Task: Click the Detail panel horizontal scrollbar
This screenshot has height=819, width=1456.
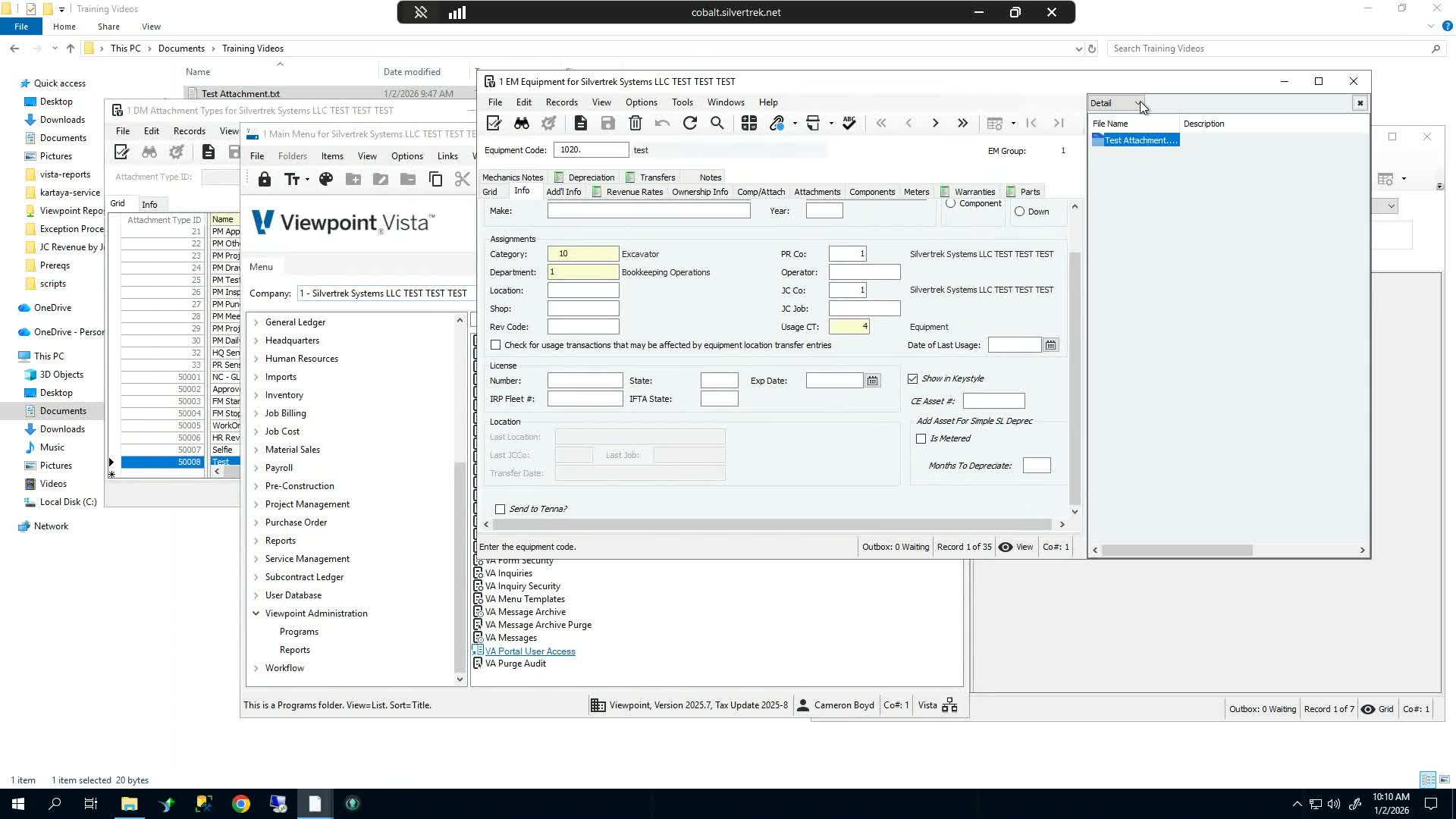Action: (1177, 551)
